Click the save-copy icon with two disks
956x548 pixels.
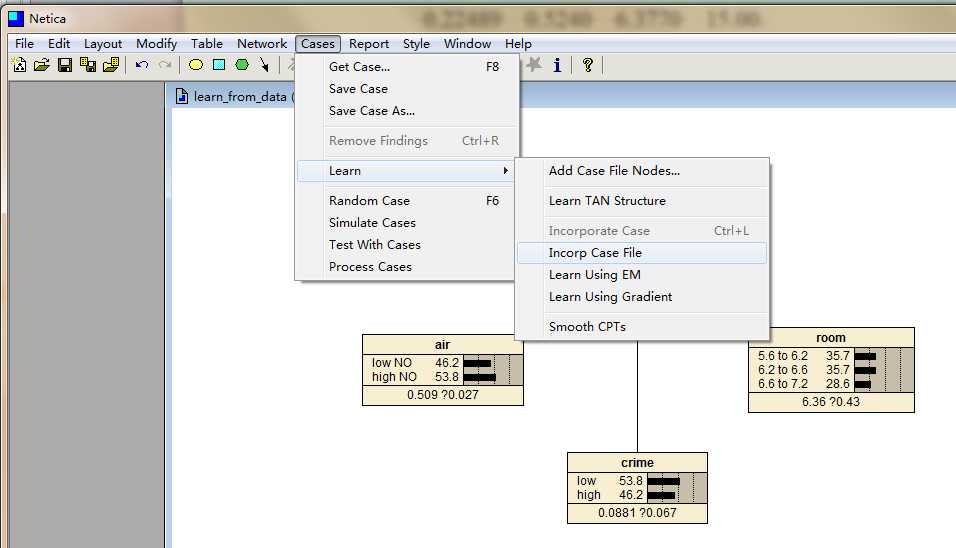(x=88, y=65)
